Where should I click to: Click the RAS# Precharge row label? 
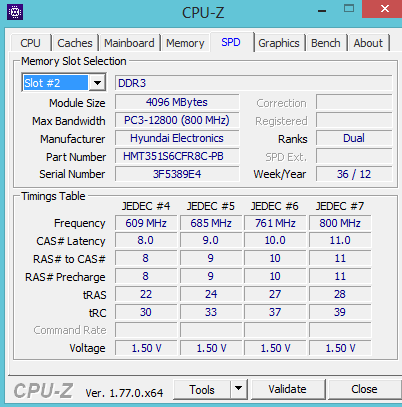(65, 277)
